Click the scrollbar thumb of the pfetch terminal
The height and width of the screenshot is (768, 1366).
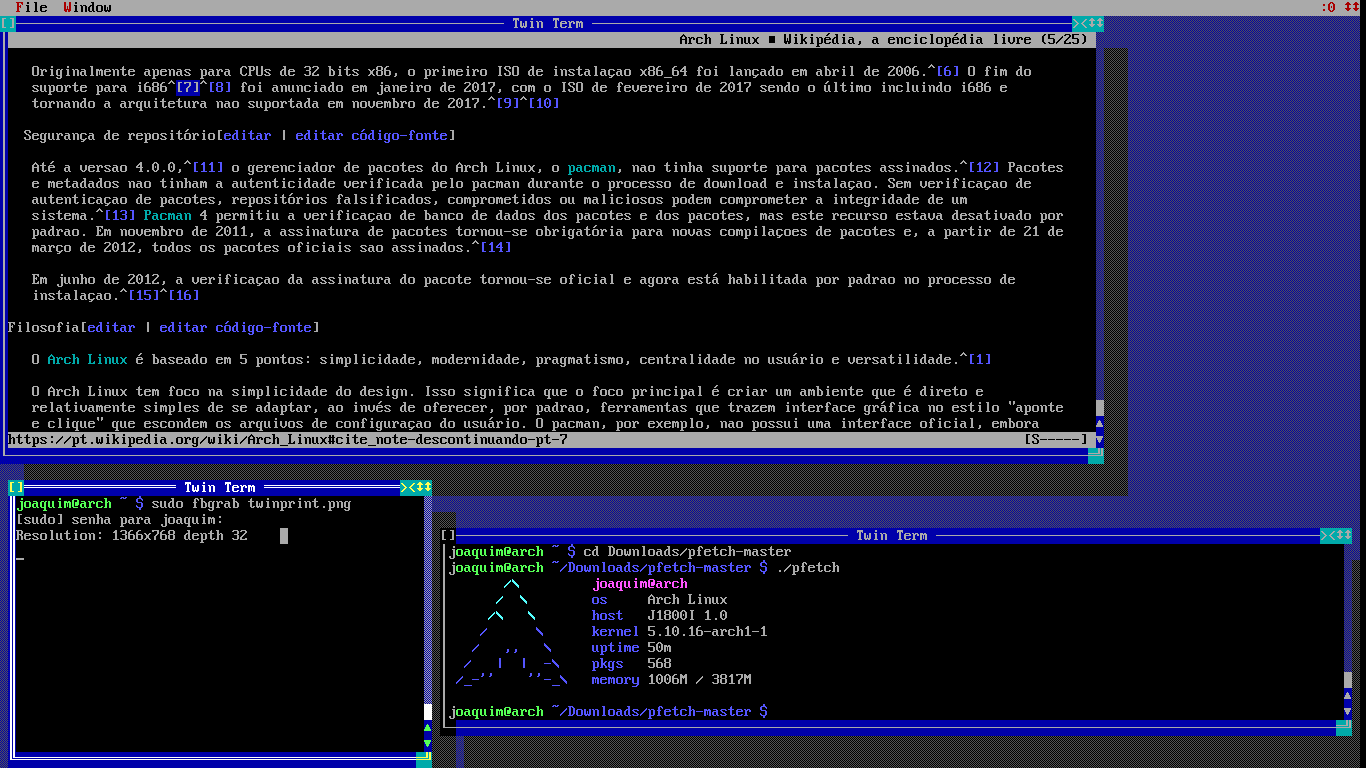point(1348,679)
